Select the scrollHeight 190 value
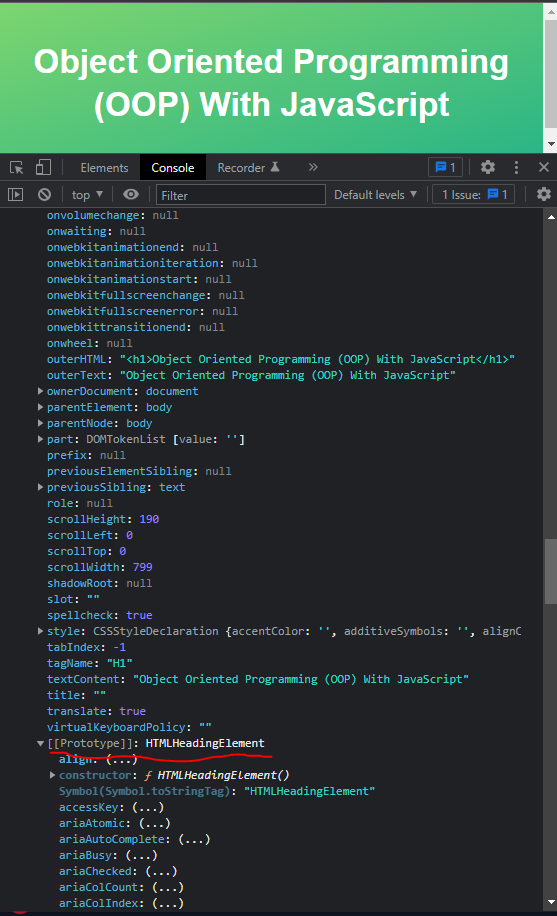The height and width of the screenshot is (916, 557). [x=149, y=519]
